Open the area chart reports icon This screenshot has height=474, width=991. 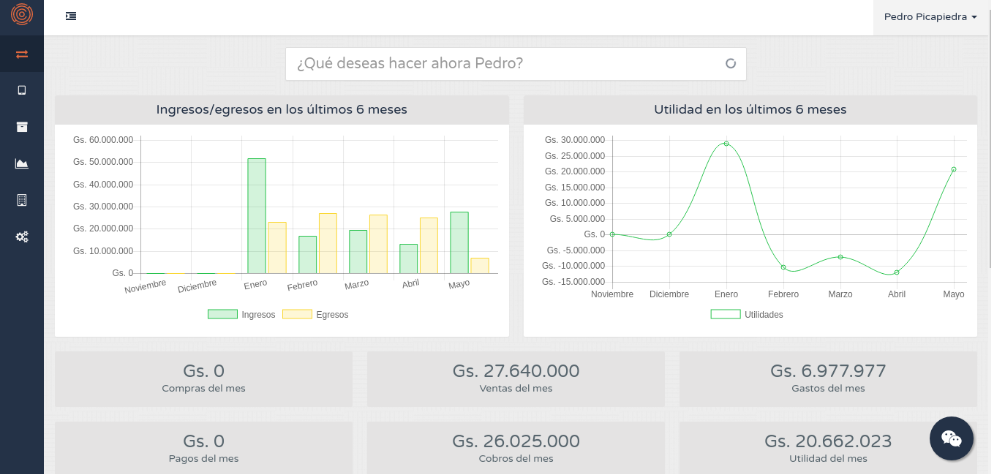pos(21,164)
